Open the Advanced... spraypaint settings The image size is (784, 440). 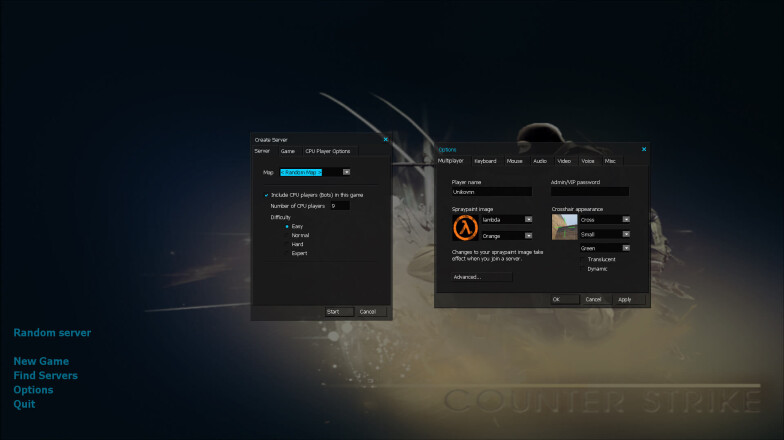tap(482, 277)
